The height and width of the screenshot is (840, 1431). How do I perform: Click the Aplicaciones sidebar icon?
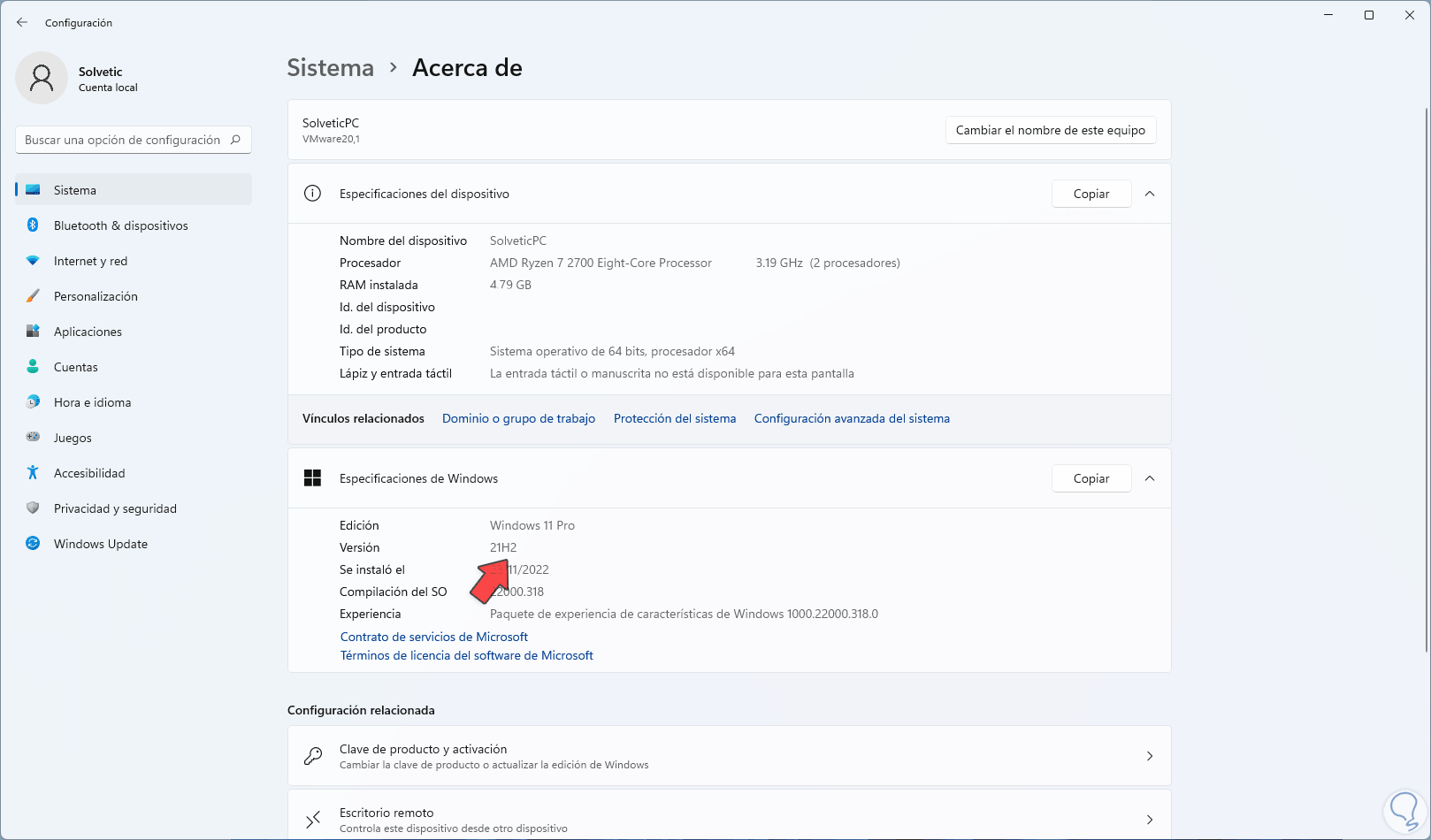coord(33,332)
